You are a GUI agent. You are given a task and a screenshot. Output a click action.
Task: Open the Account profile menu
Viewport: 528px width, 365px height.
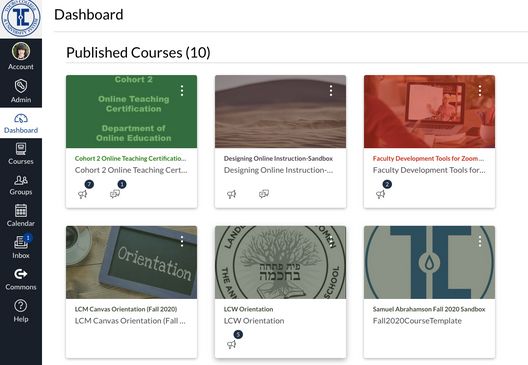tap(21, 56)
